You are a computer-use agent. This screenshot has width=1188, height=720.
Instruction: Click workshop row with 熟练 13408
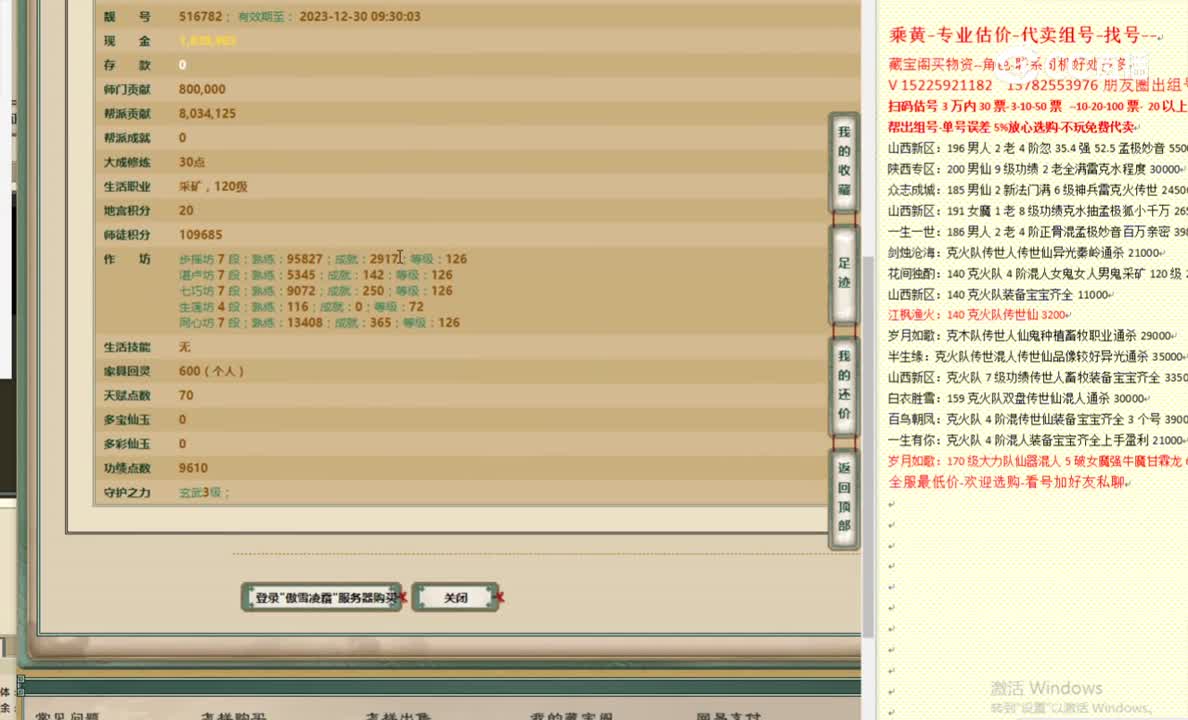pyautogui.click(x=319, y=322)
